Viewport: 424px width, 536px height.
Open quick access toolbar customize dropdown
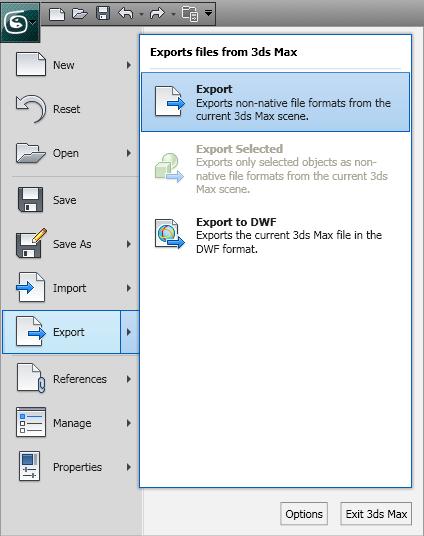[208, 13]
